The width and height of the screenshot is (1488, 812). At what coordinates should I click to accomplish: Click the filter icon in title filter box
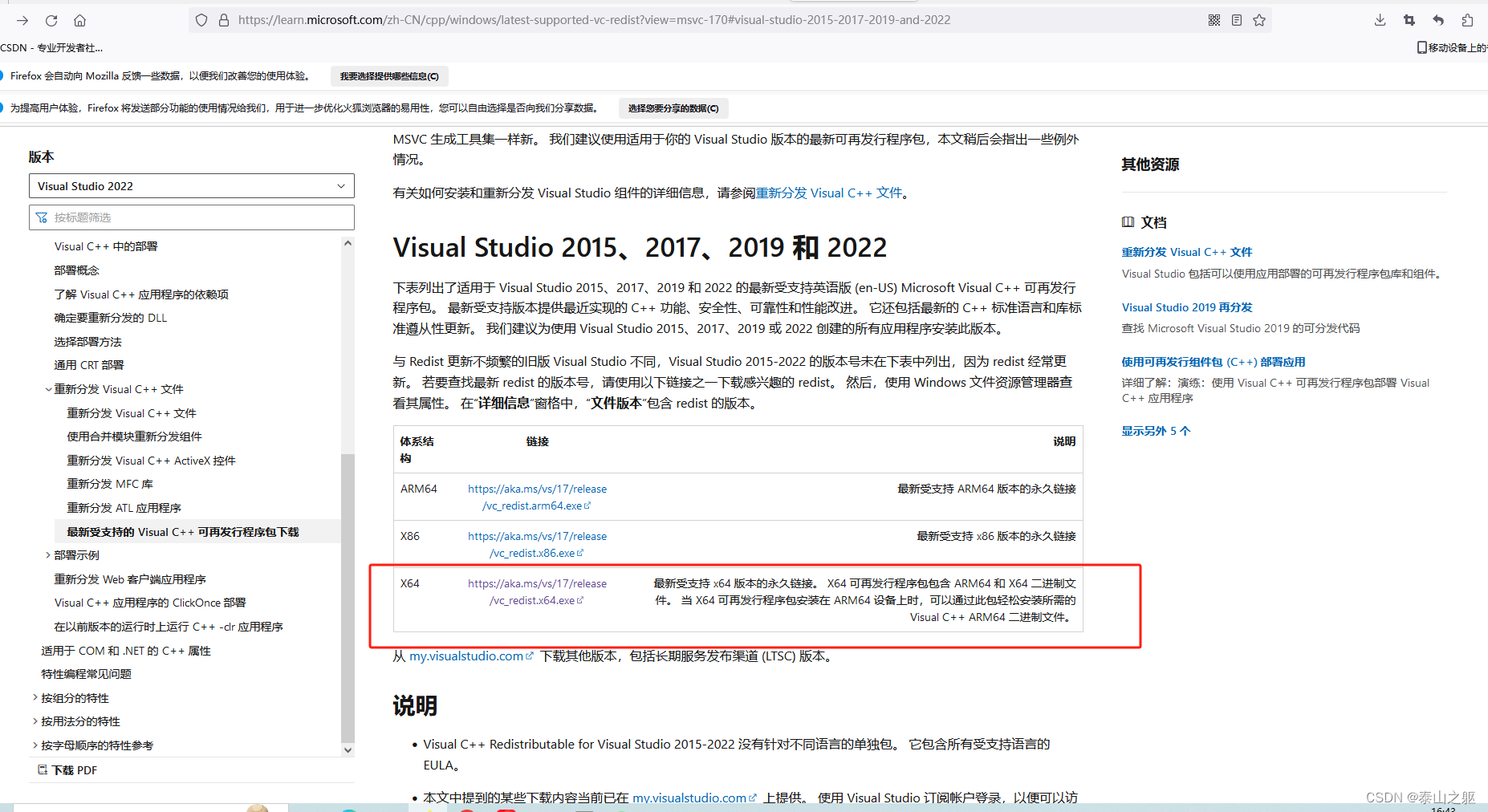click(42, 217)
